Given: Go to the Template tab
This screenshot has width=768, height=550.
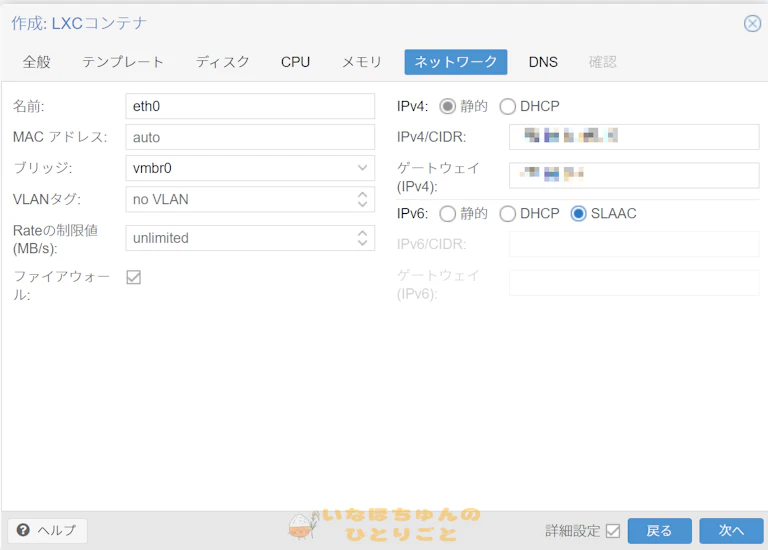Looking at the screenshot, I should (x=123, y=62).
